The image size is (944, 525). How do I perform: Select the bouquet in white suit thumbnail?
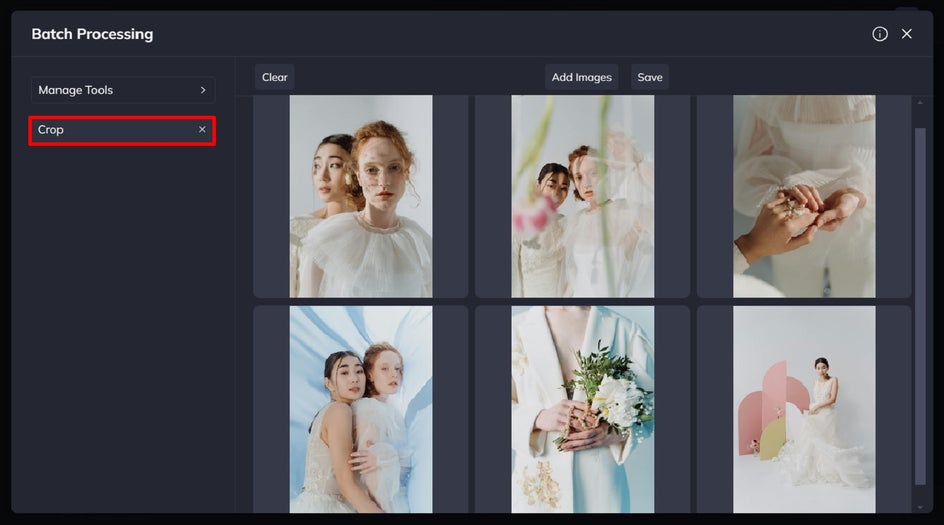583,409
